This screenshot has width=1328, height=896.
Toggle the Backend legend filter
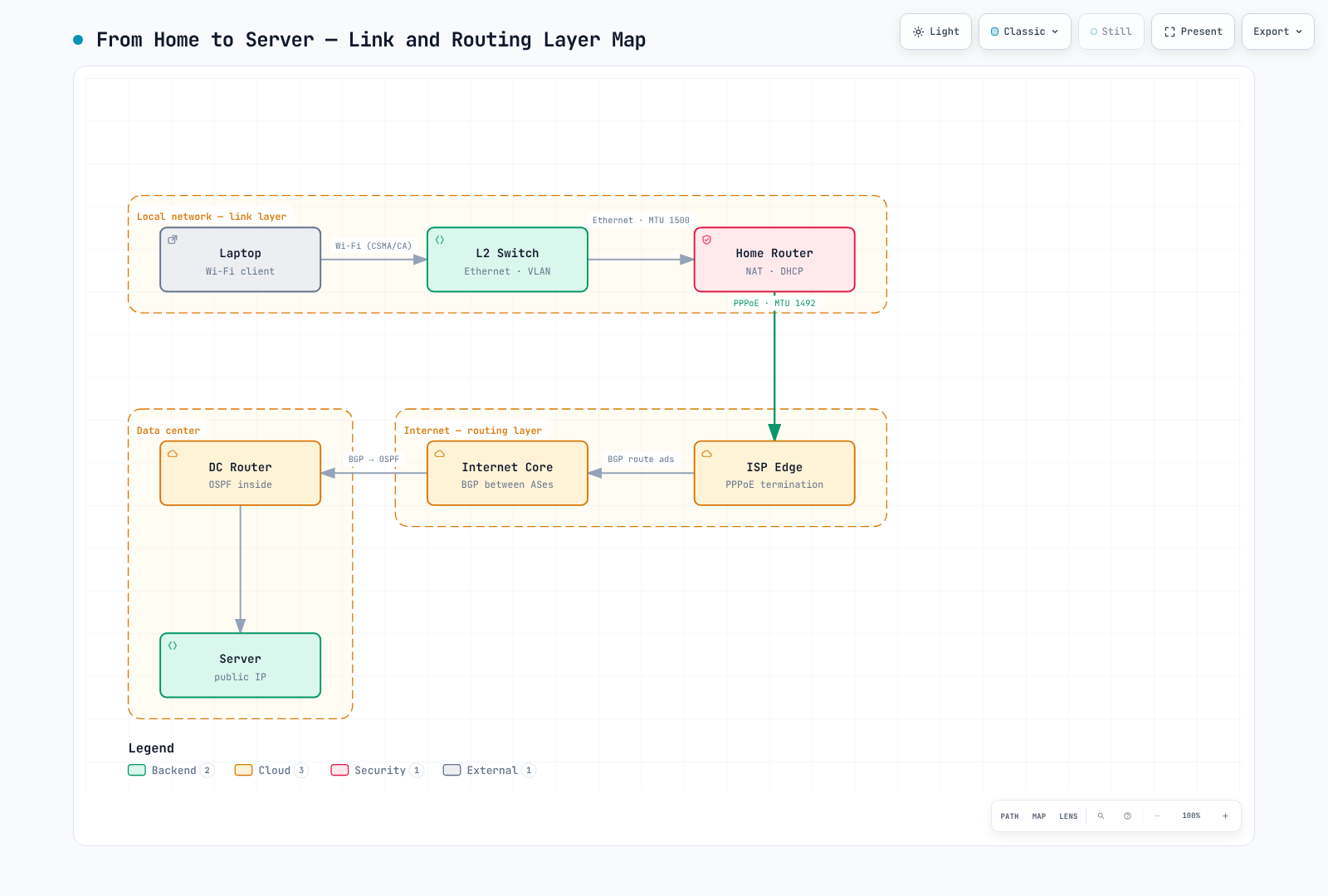click(x=171, y=771)
